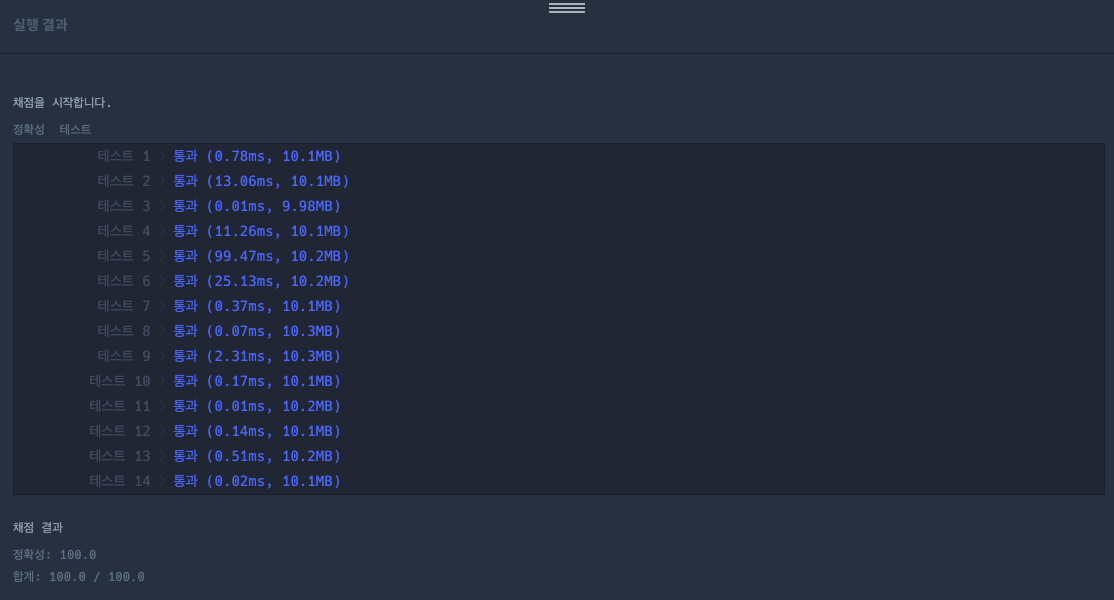Click the 테스트 9 label
Screen dimensions: 1114x600
(124, 356)
